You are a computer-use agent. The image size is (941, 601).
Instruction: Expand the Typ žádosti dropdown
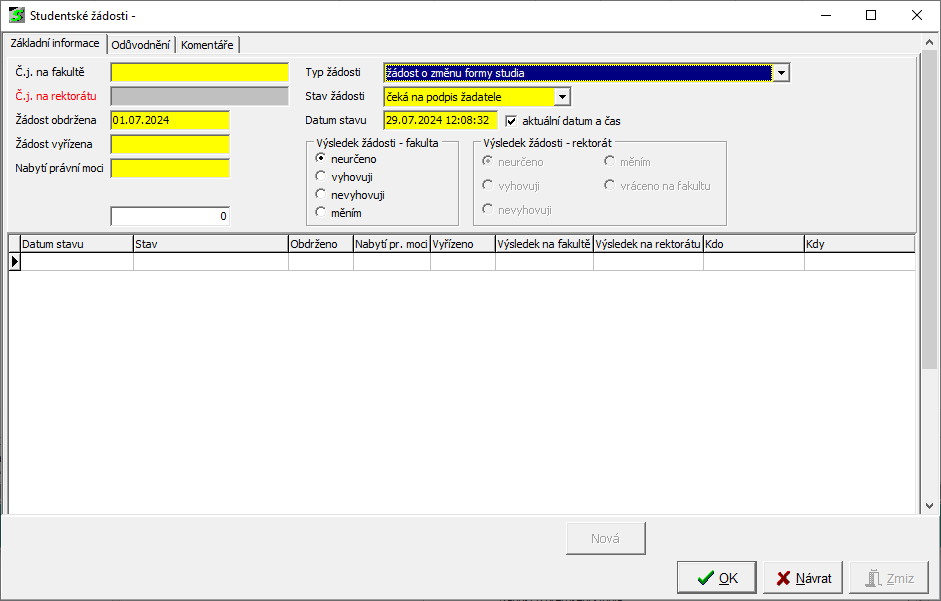(781, 73)
